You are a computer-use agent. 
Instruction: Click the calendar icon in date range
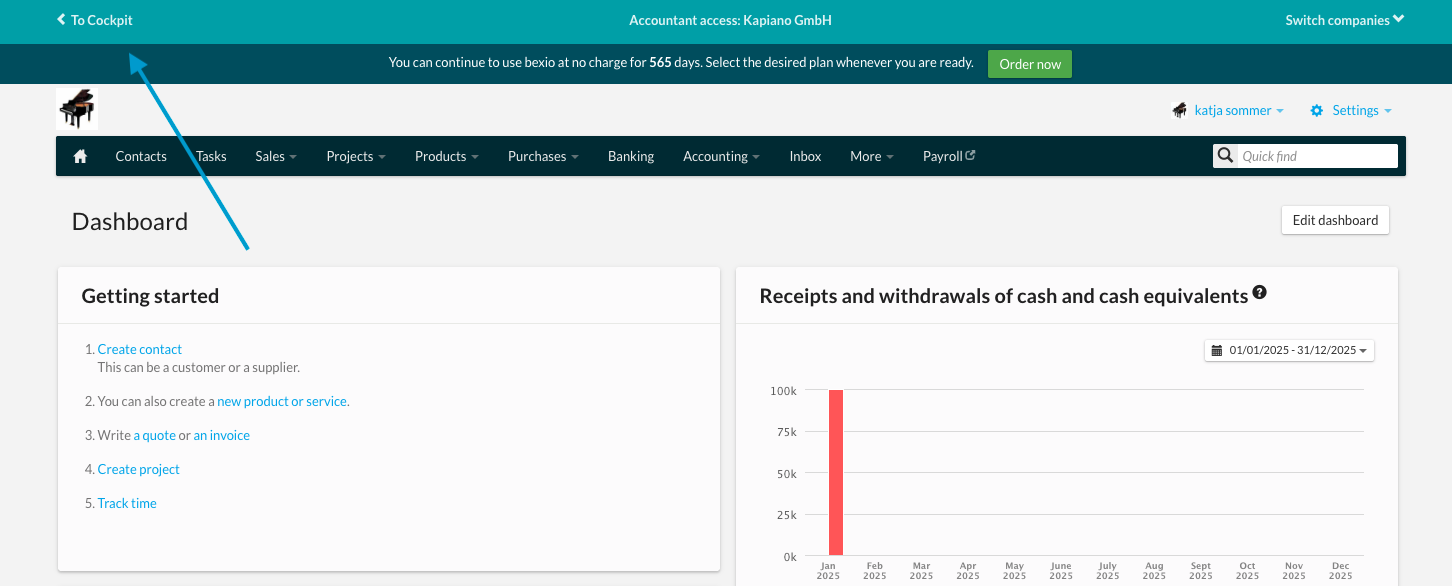(1217, 350)
